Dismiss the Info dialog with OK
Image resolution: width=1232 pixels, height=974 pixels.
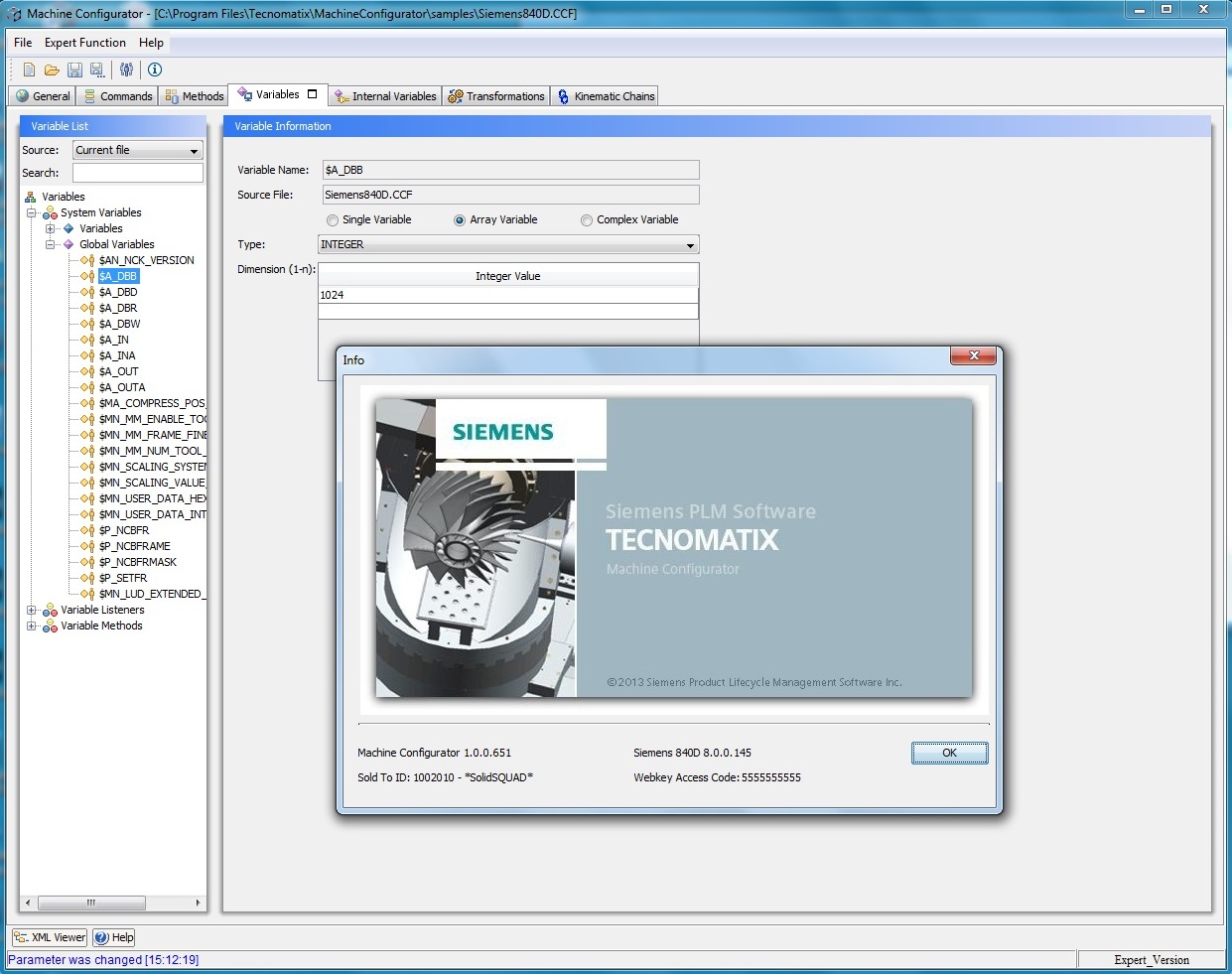coord(948,753)
